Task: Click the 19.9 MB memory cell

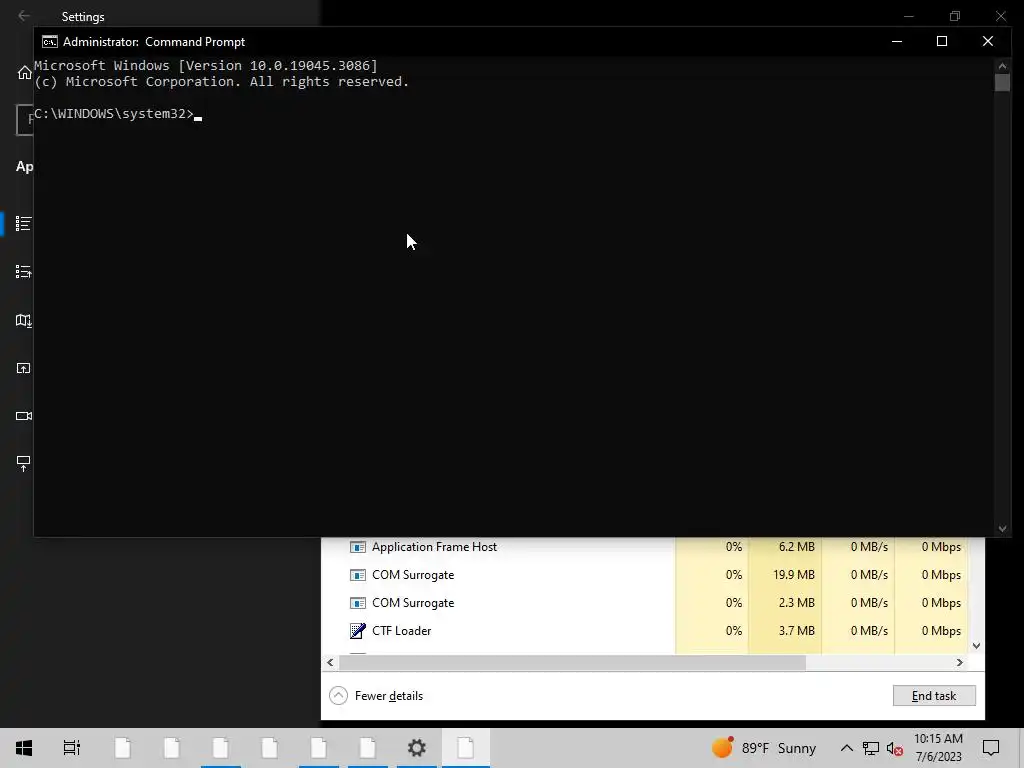Action: click(785, 575)
